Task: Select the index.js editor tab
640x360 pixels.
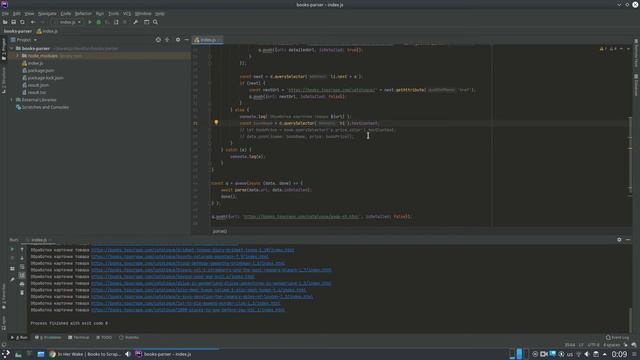Action: point(207,40)
